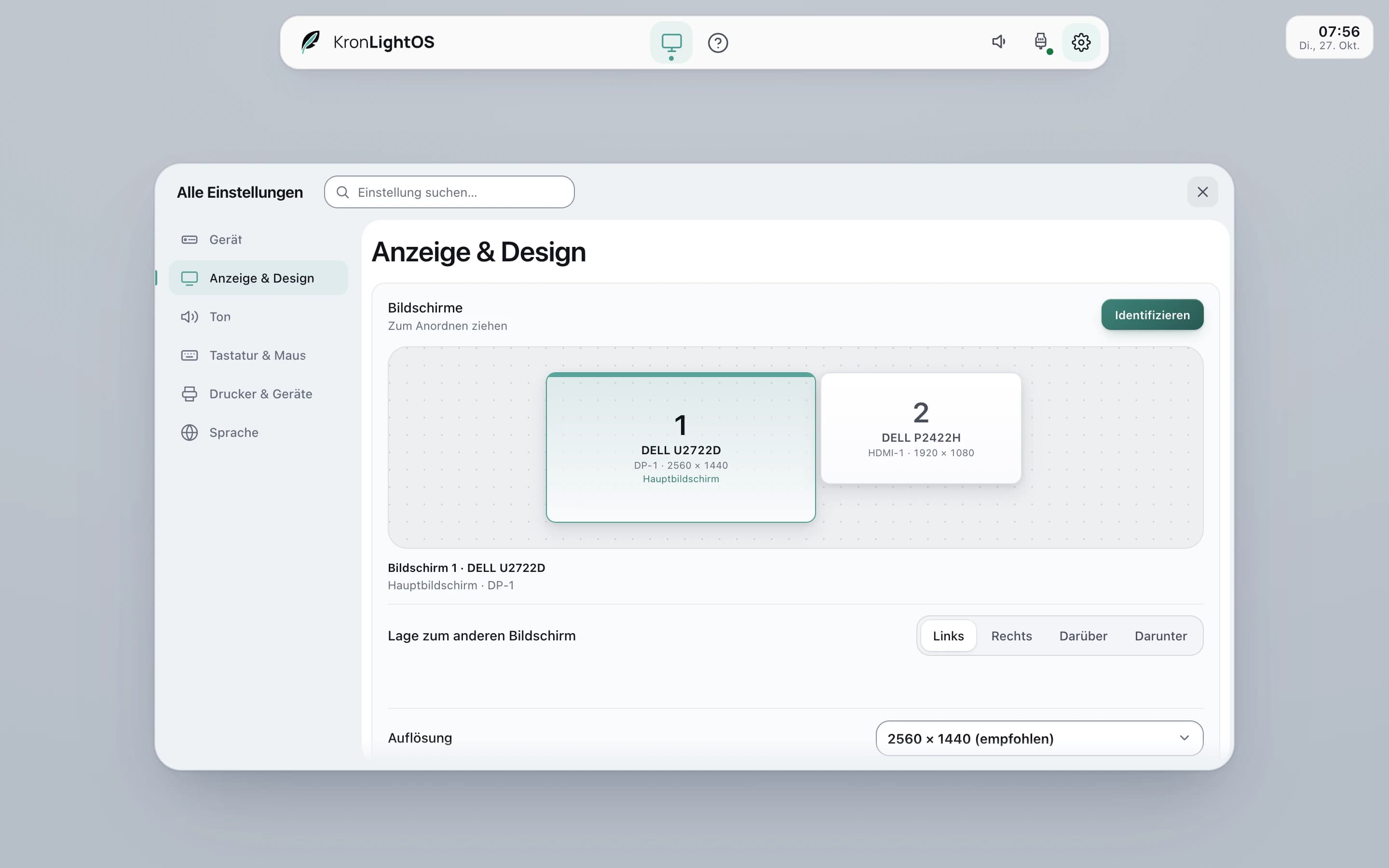
Task: Close the settings window
Action: (1202, 192)
